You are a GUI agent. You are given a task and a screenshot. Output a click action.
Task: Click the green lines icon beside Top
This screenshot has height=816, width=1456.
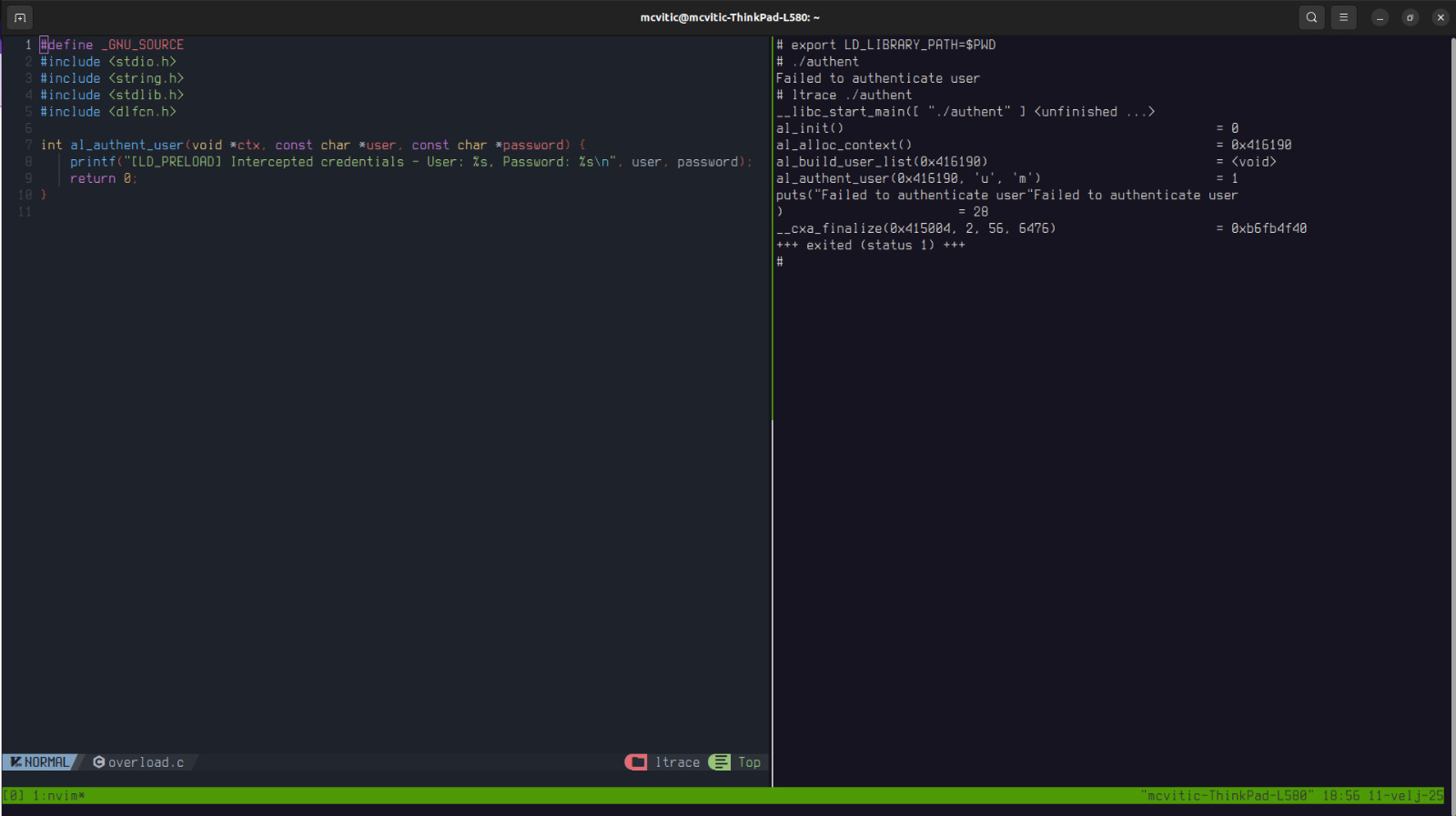(719, 762)
